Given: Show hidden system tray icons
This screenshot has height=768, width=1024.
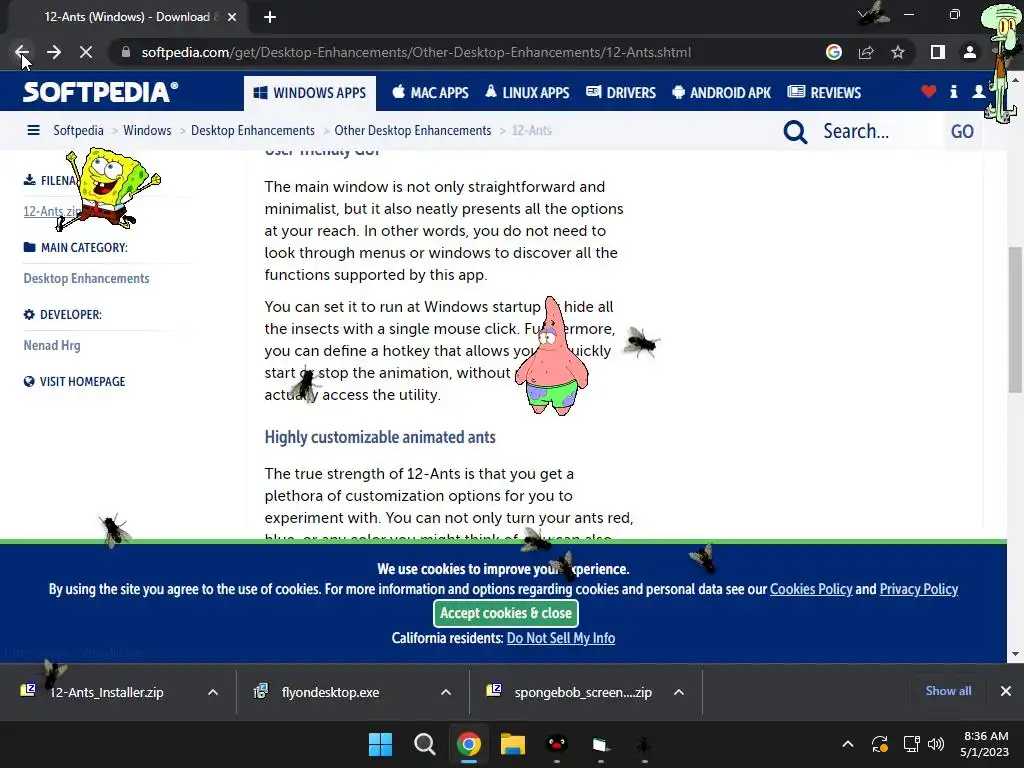Looking at the screenshot, I should point(848,744).
